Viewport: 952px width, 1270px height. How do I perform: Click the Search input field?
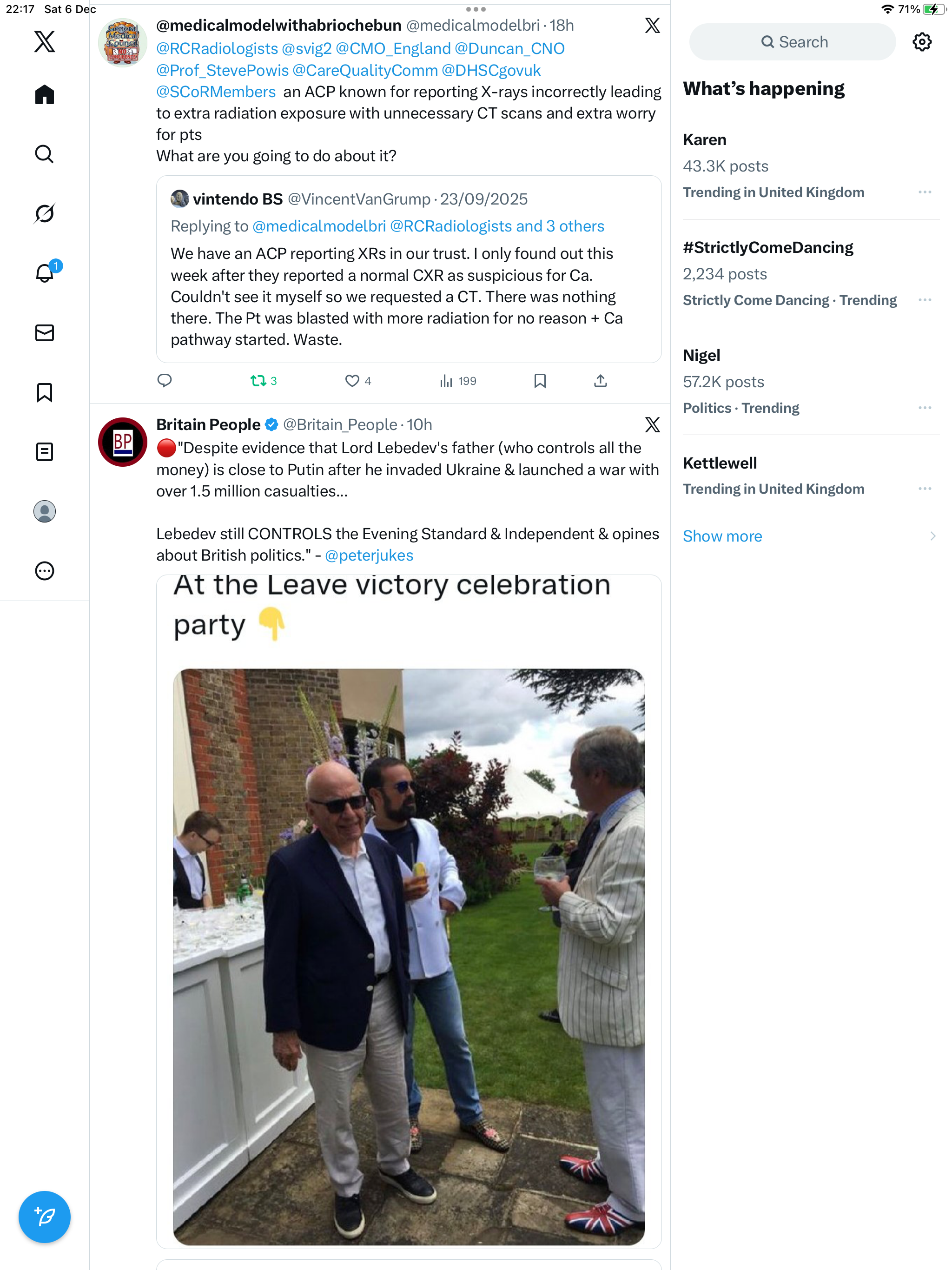[x=793, y=42]
